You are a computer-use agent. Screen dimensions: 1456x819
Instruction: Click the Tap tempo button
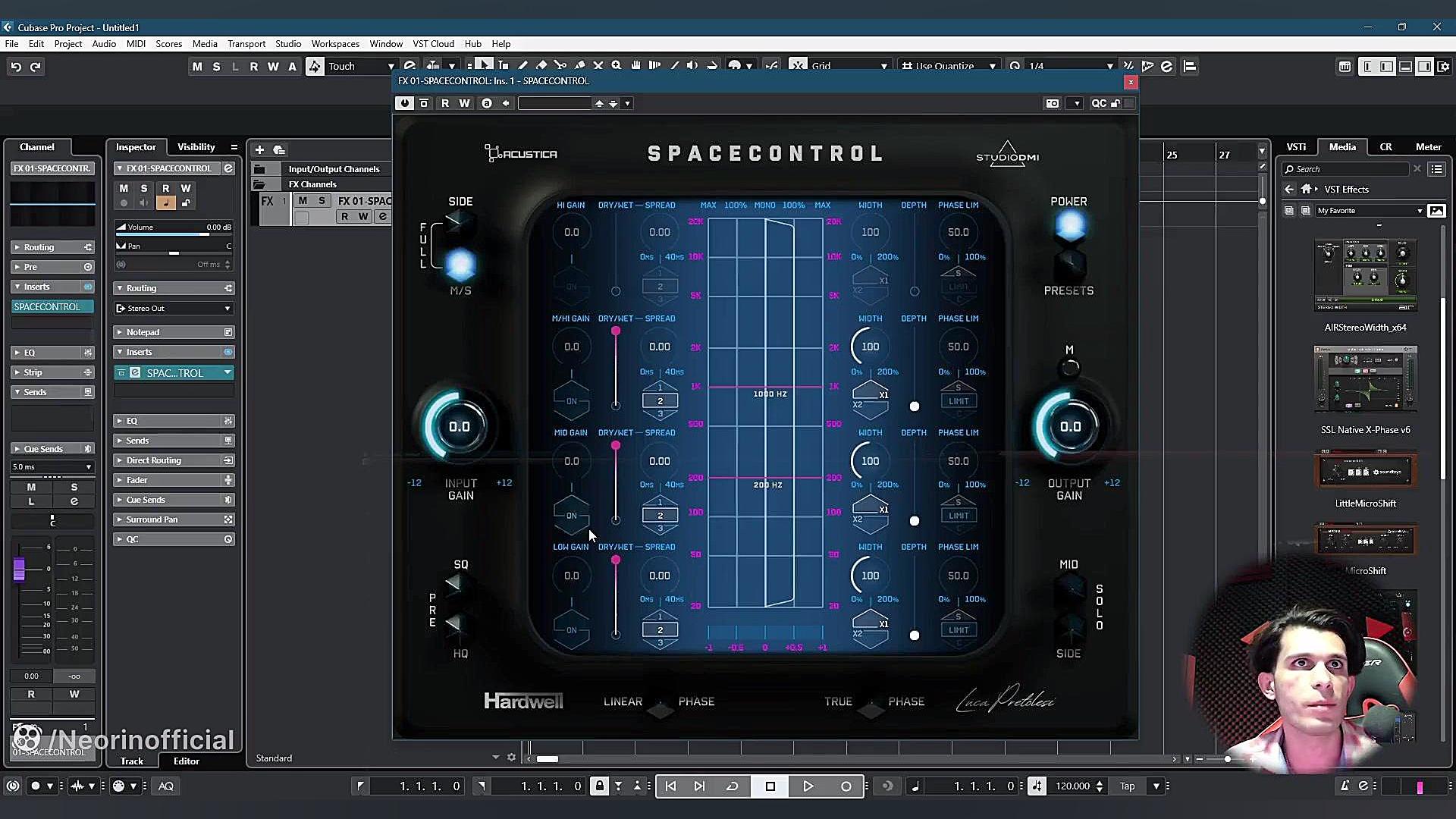tap(1127, 786)
